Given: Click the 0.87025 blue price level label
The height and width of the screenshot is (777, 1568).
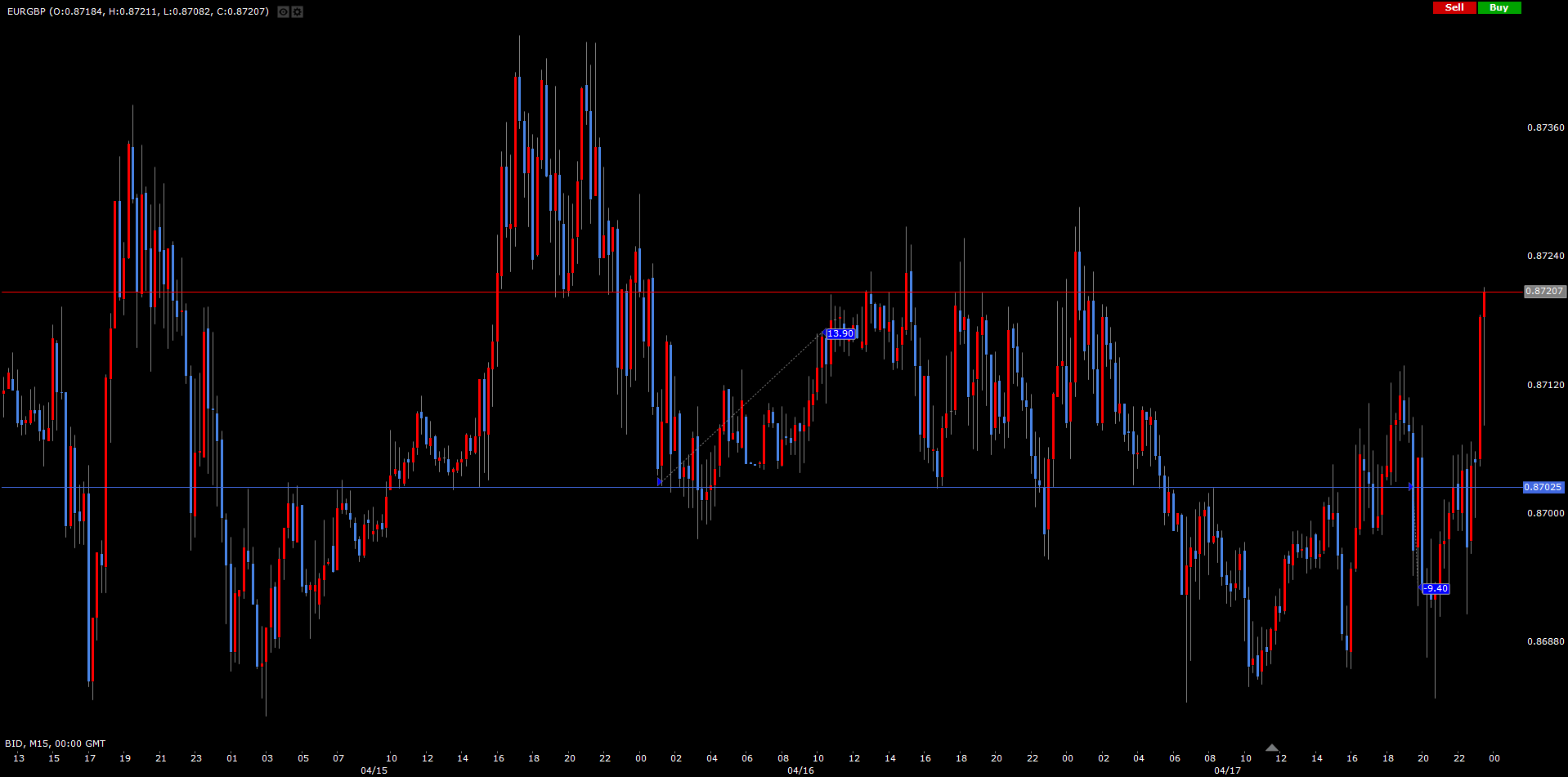Looking at the screenshot, I should pos(1543,487).
